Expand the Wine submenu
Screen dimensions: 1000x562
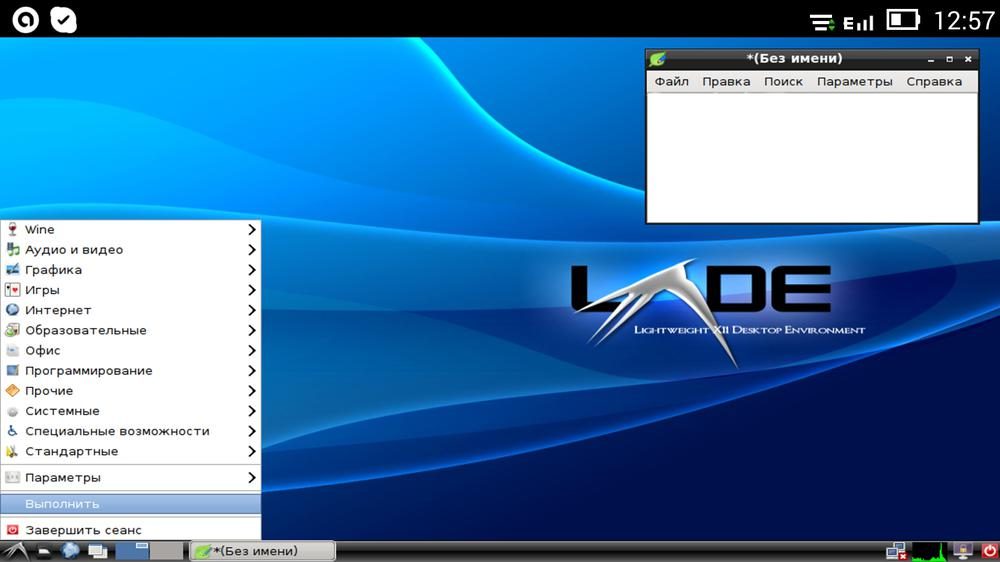[130, 230]
